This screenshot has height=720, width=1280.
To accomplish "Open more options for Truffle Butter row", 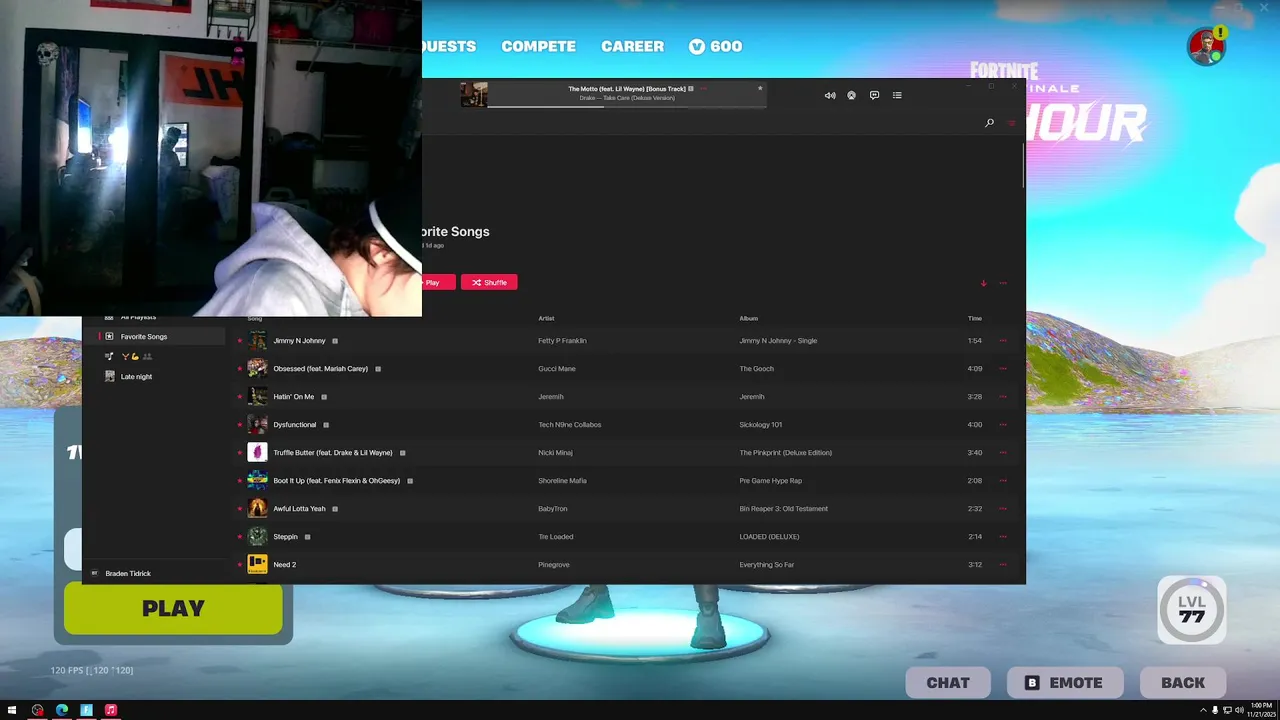I will pos(1003,453).
